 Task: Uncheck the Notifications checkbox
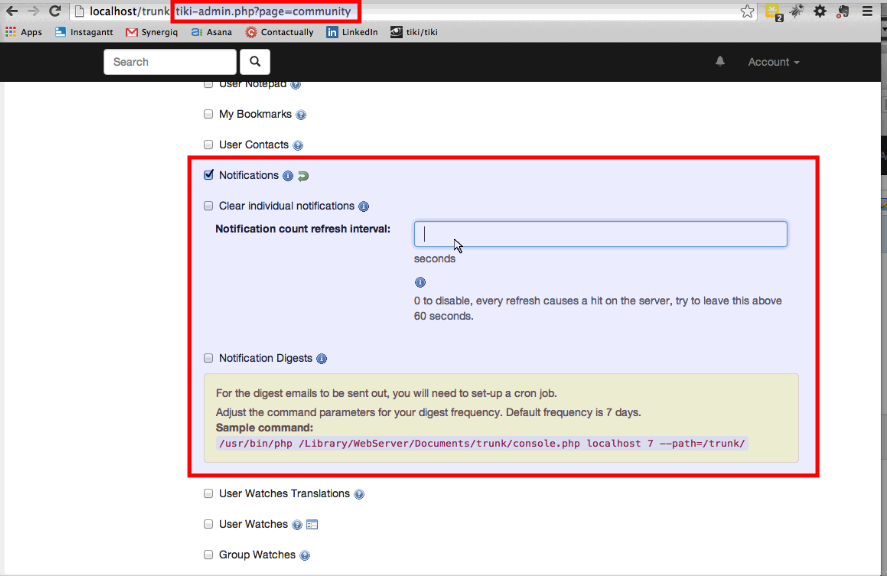click(x=209, y=175)
